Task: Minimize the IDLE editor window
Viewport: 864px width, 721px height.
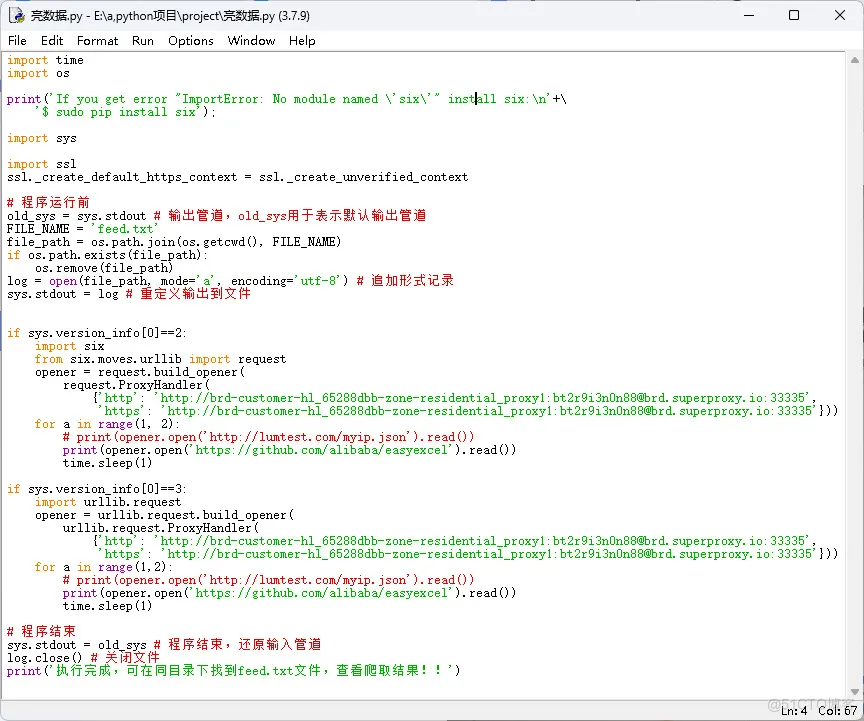Action: [x=749, y=15]
